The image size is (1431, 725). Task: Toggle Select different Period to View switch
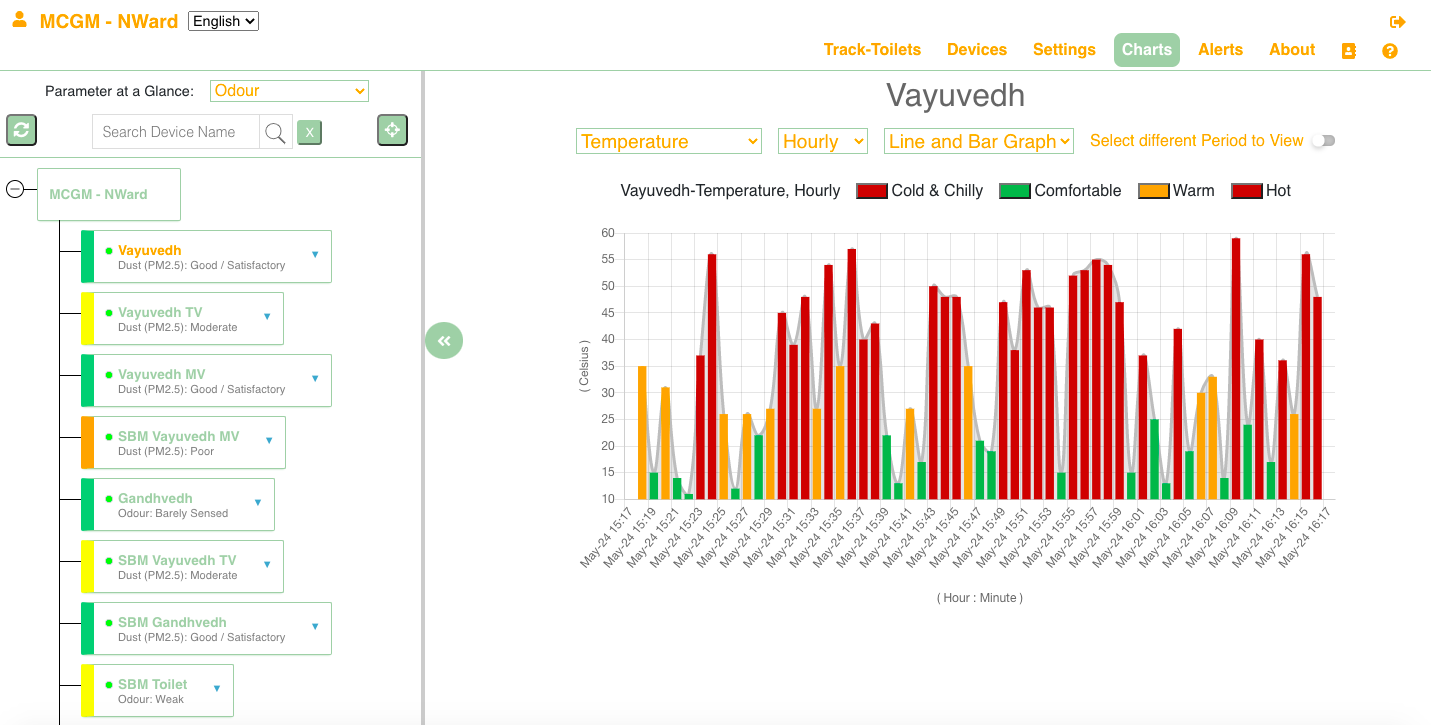pyautogui.click(x=1324, y=141)
